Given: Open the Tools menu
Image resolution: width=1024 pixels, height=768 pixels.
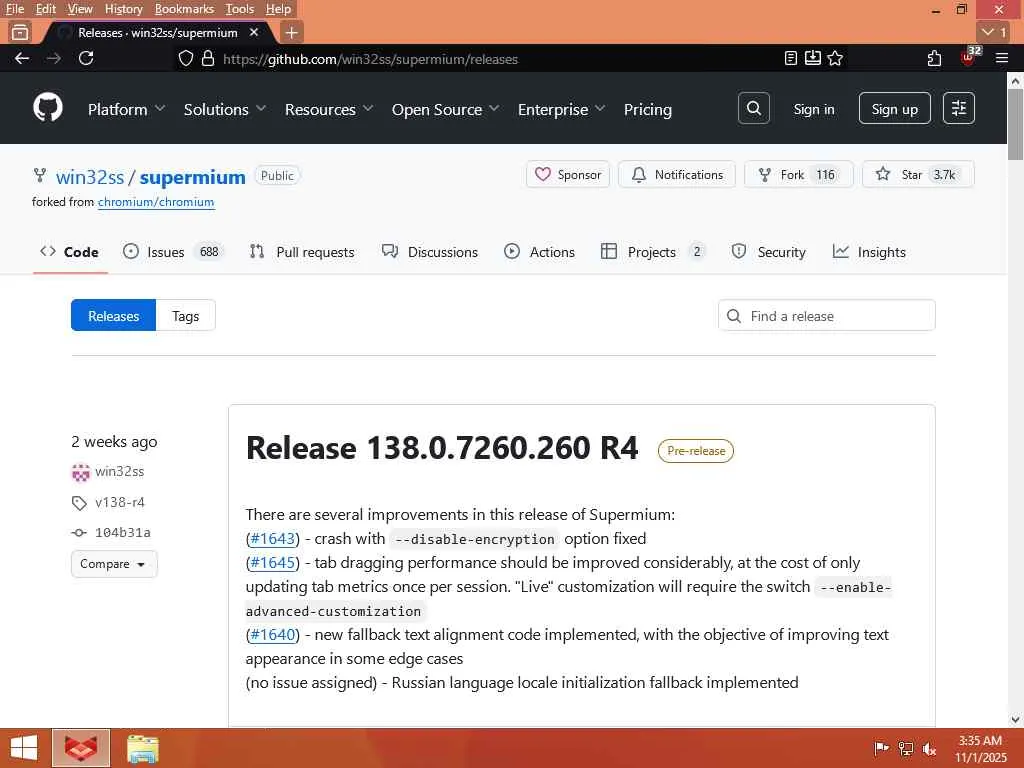Looking at the screenshot, I should [240, 9].
